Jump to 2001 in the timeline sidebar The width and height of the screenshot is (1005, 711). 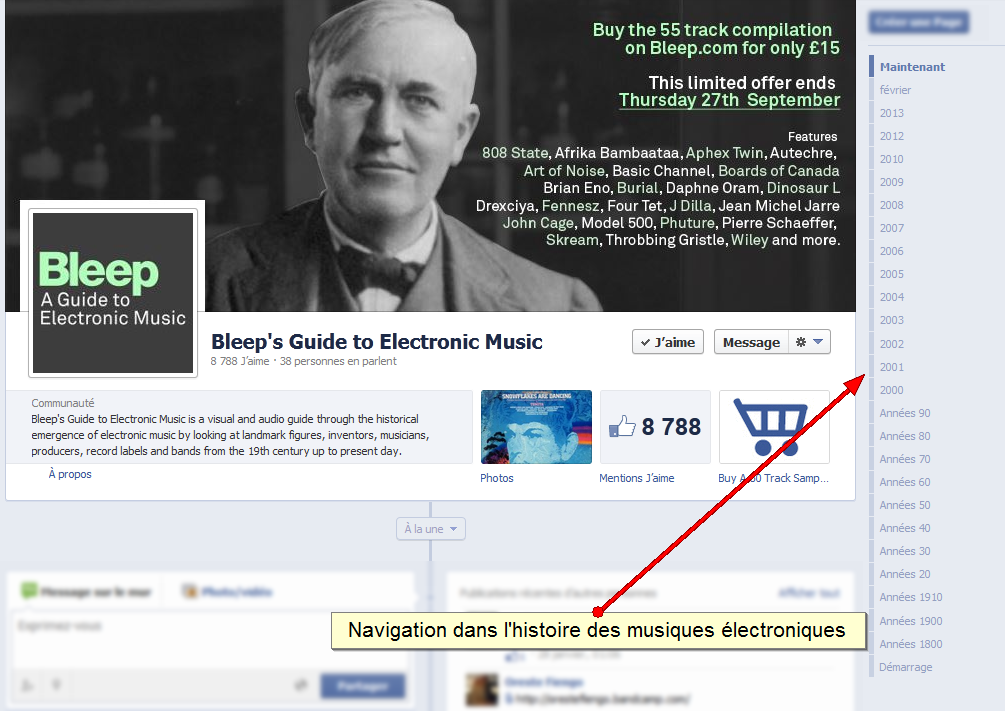click(890, 366)
